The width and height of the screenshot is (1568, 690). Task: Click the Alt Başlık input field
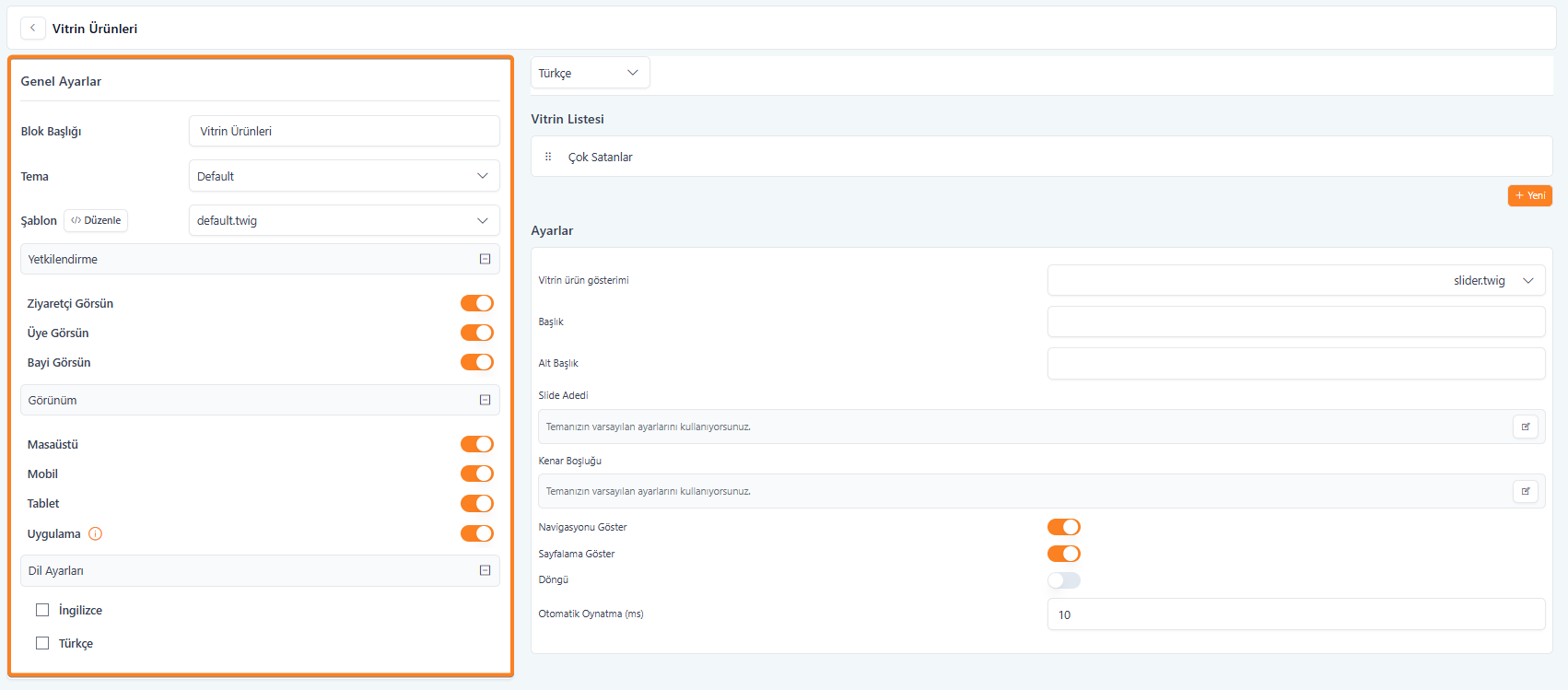1296,363
